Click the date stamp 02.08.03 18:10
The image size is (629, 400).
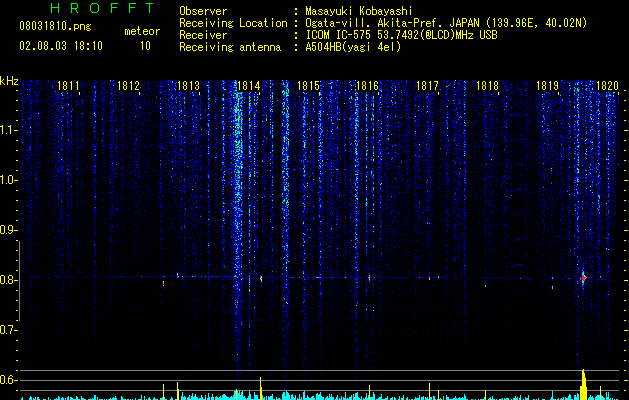[x=61, y=46]
